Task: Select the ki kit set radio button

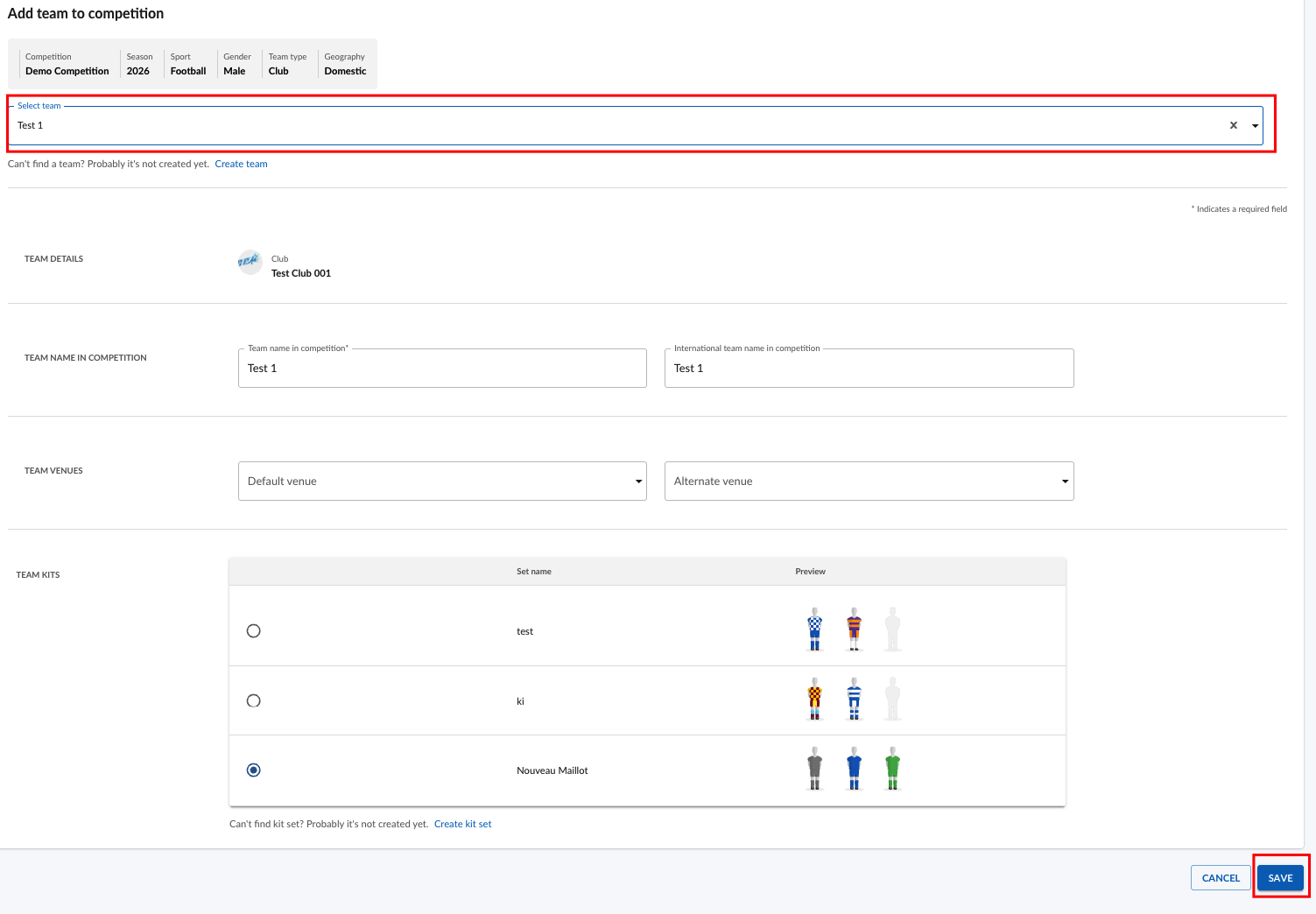Action: [x=254, y=700]
